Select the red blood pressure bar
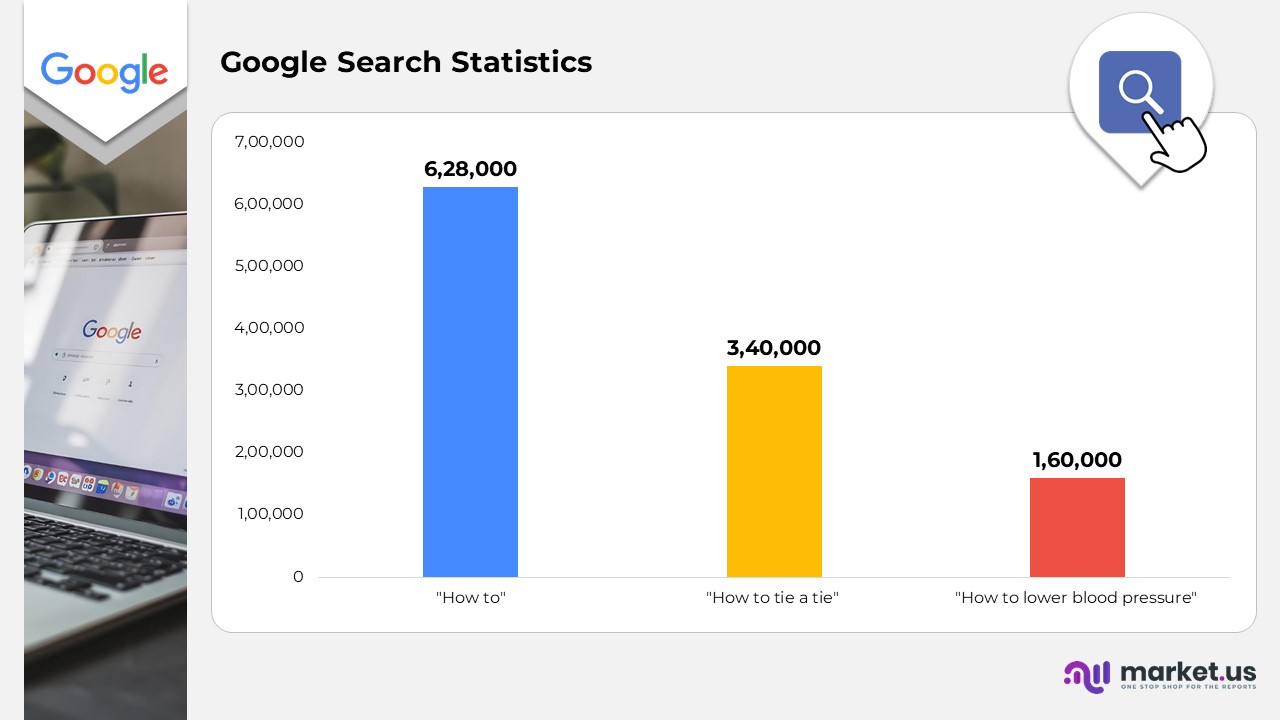The height and width of the screenshot is (720, 1280). pos(1077,527)
